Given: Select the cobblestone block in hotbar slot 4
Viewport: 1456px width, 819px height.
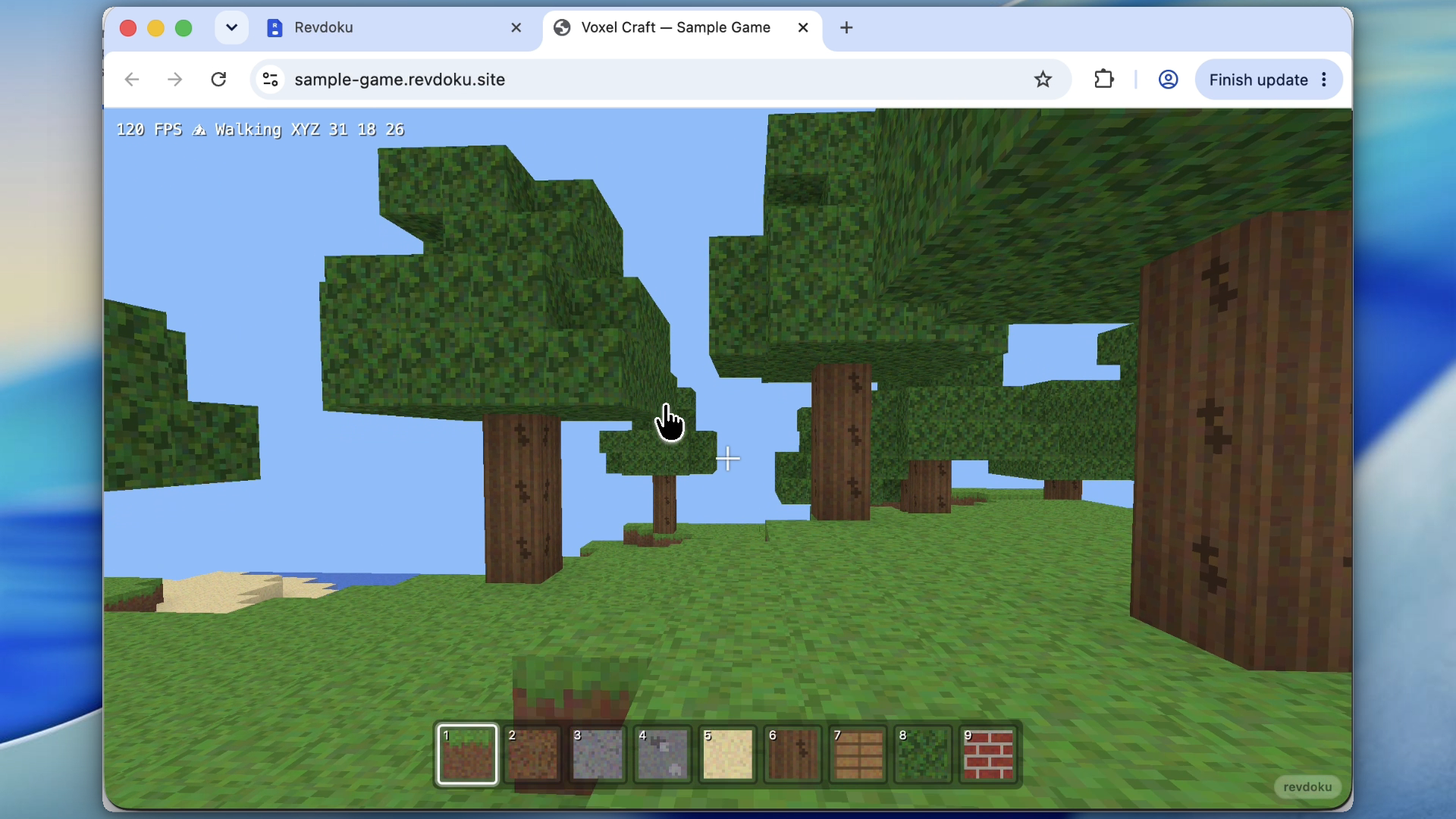Looking at the screenshot, I should 663,755.
